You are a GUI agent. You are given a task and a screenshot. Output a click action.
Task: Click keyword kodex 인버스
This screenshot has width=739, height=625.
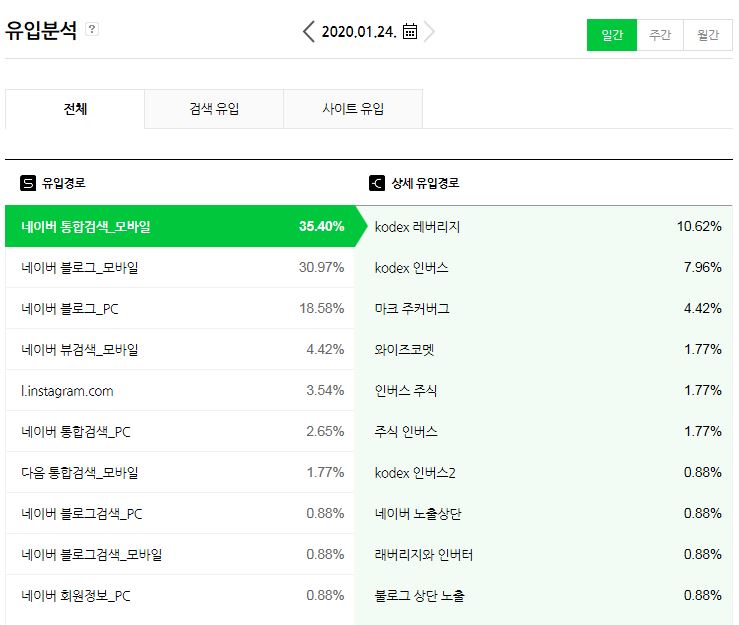(411, 268)
